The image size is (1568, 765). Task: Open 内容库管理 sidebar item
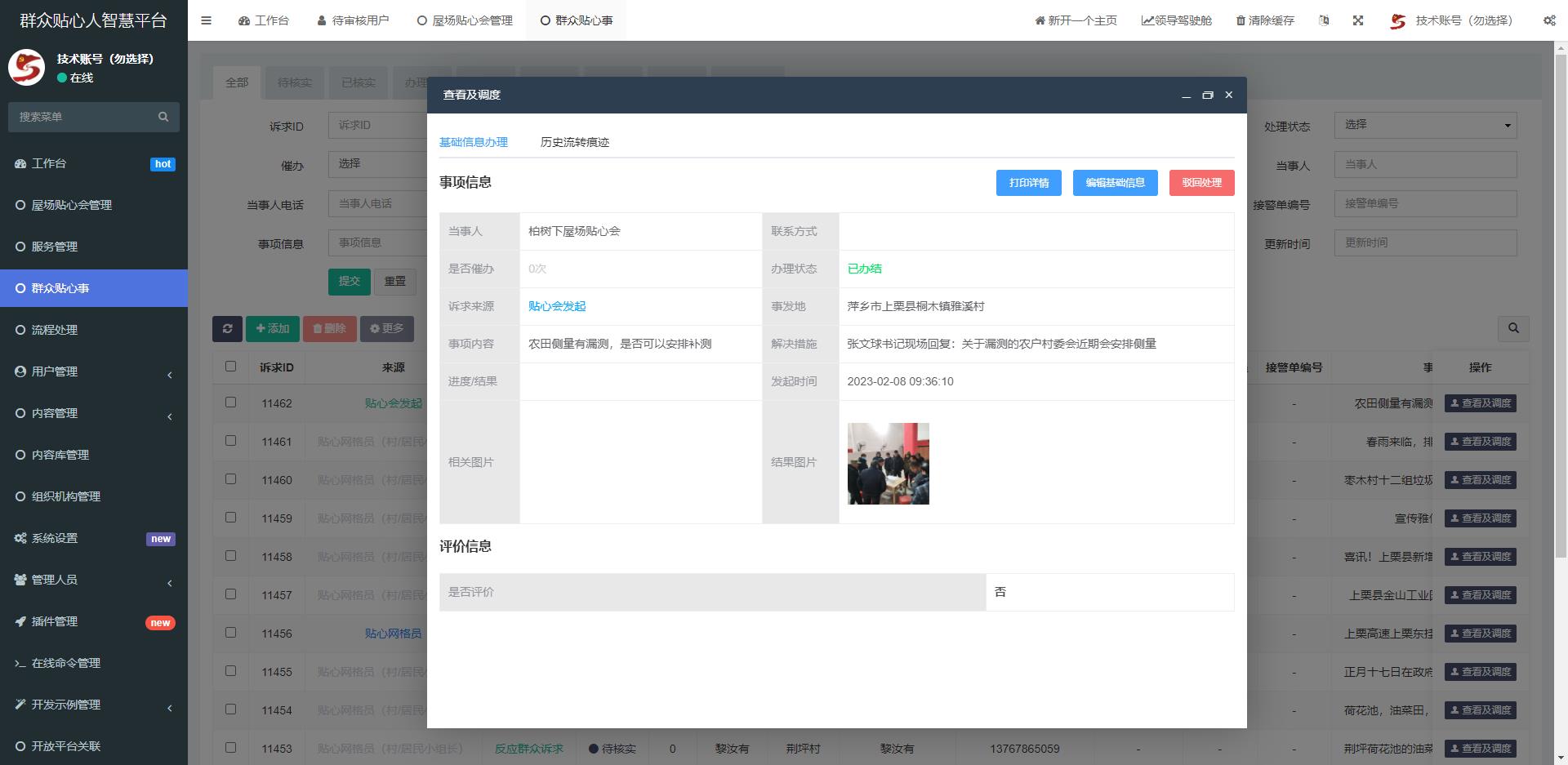(x=94, y=455)
